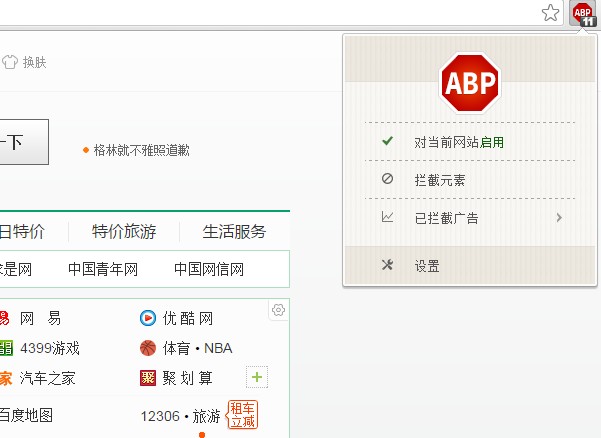
Task: Click the 4399 green logo icon
Action: pyautogui.click(x=6, y=348)
